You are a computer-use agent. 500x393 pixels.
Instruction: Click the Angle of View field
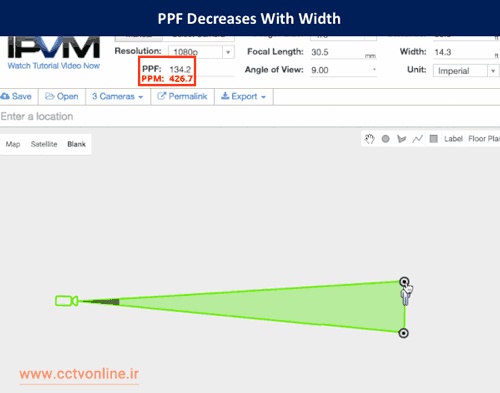click(343, 70)
